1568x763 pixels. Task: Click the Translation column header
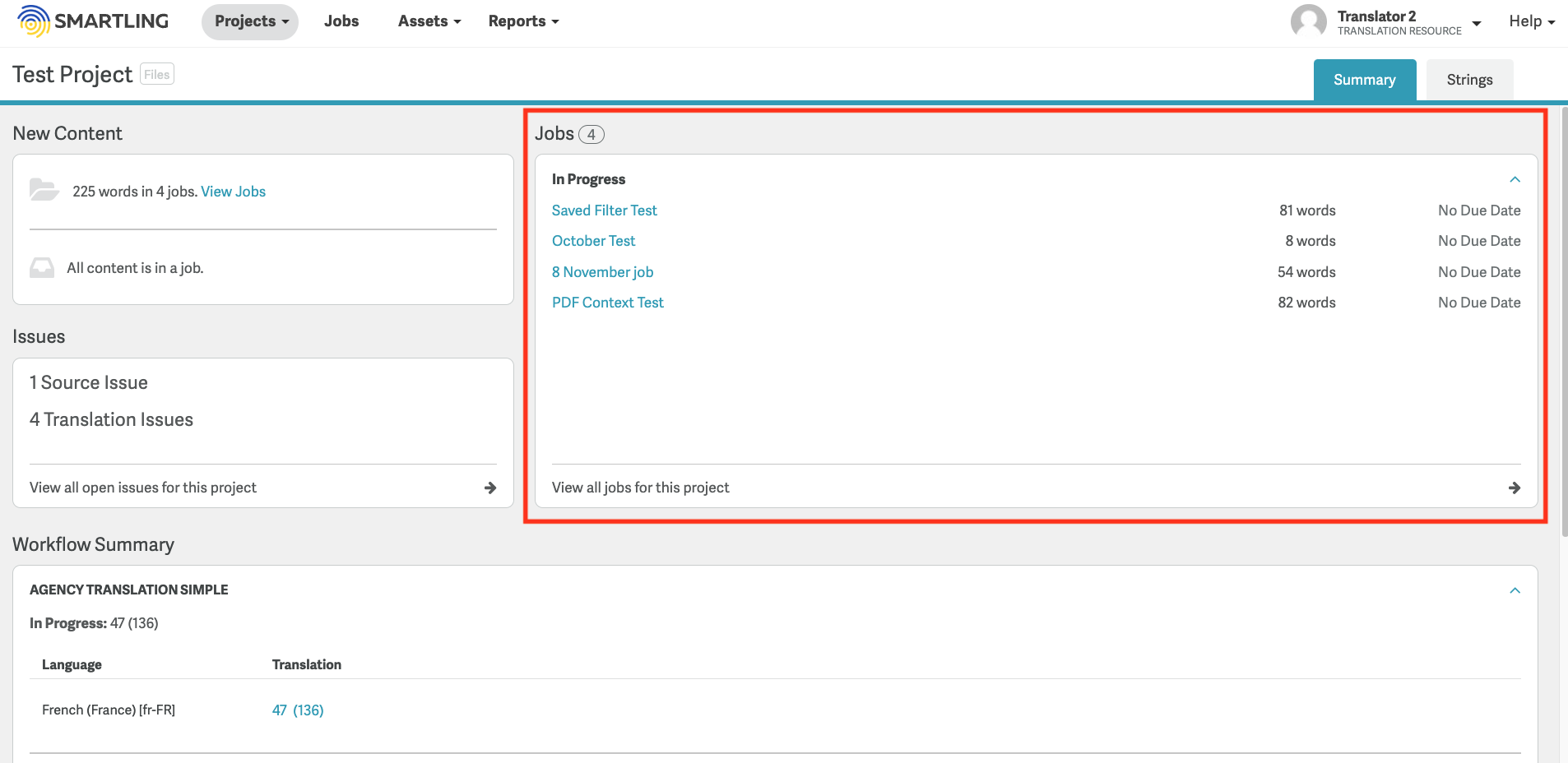click(x=307, y=664)
